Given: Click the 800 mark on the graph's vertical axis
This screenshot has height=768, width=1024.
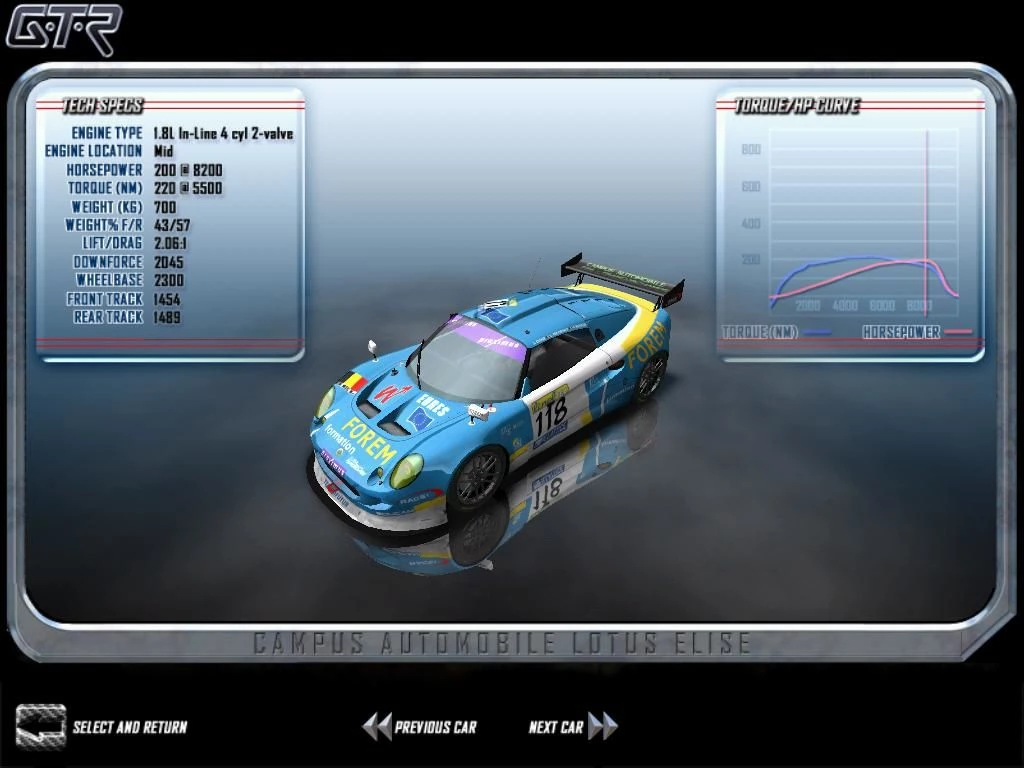Looking at the screenshot, I should point(751,150).
